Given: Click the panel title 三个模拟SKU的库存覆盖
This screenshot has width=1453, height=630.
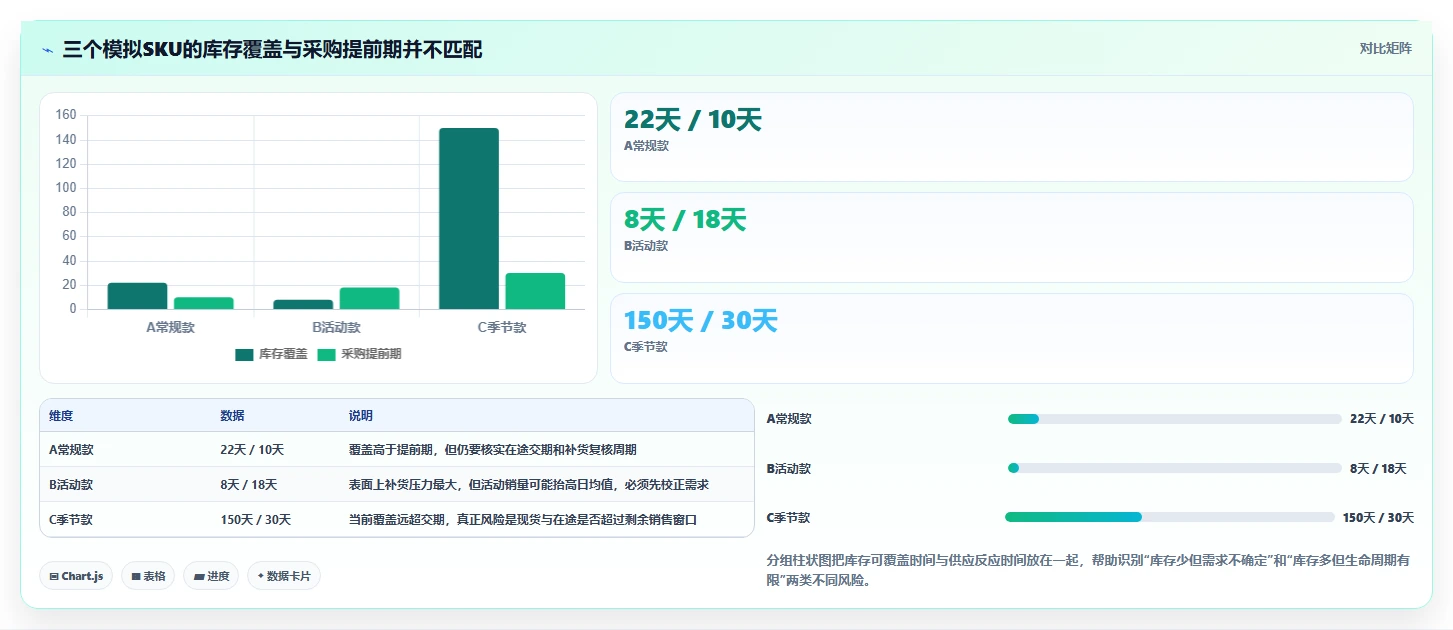Looking at the screenshot, I should click(x=272, y=49).
